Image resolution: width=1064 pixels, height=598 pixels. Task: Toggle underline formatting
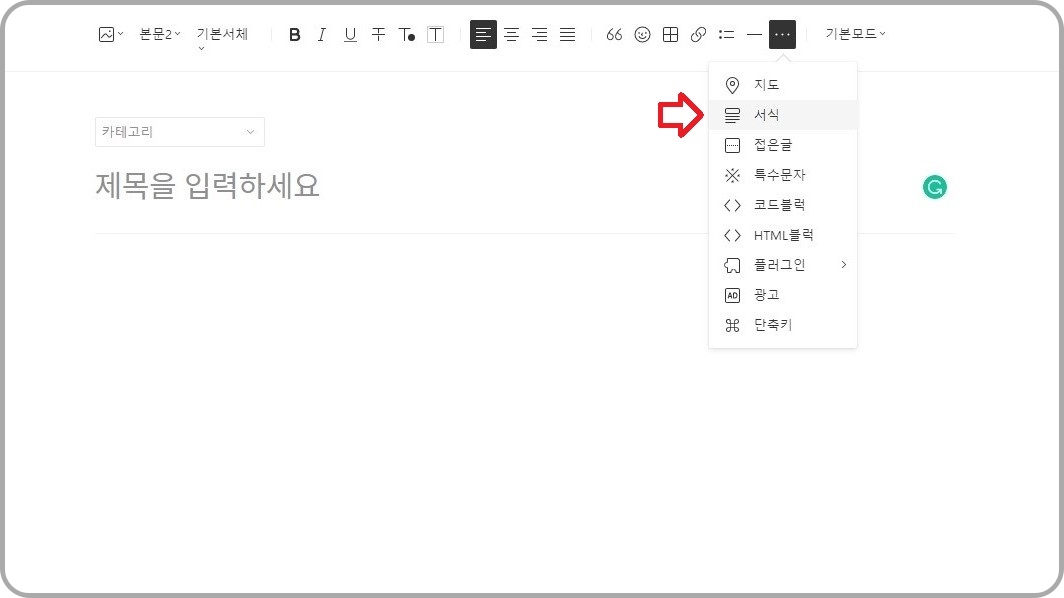(x=349, y=34)
